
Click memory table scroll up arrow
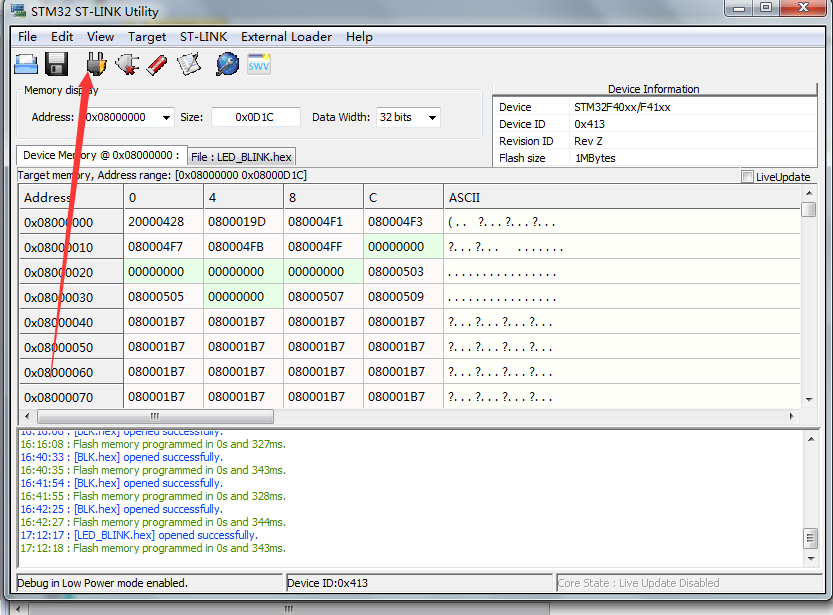tap(809, 193)
